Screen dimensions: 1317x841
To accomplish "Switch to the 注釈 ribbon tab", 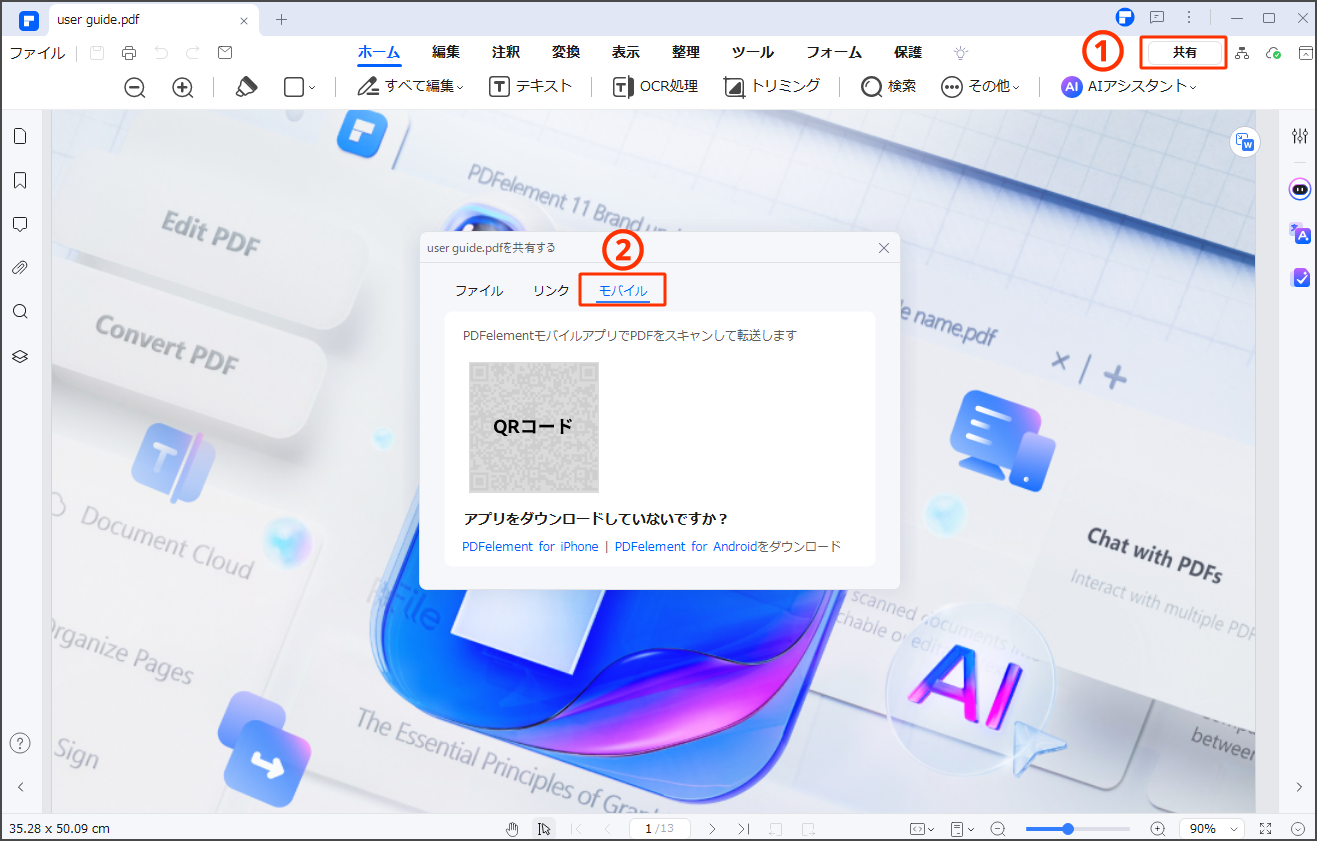I will 506,53.
